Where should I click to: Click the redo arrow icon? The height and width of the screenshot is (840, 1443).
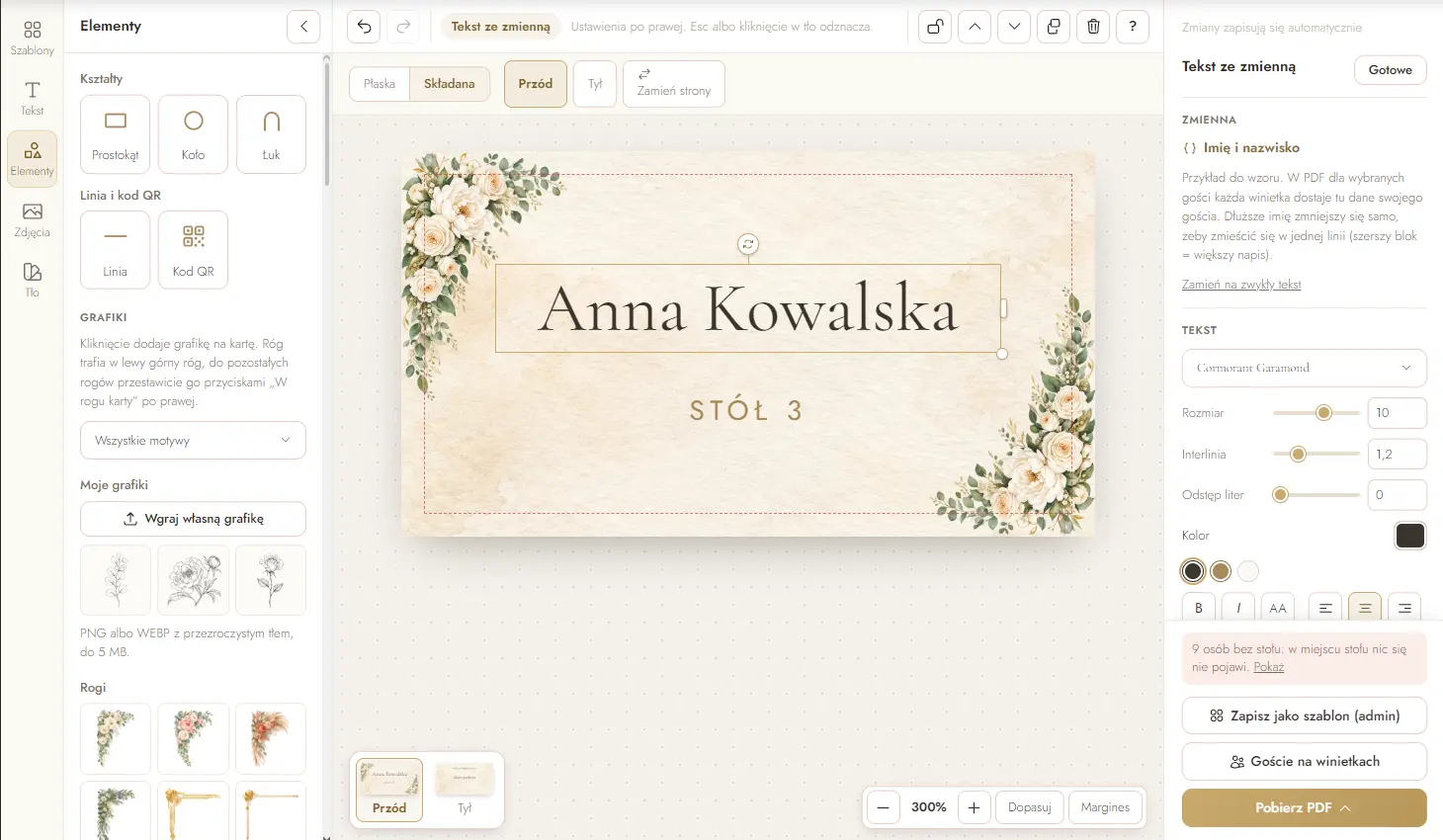[403, 27]
